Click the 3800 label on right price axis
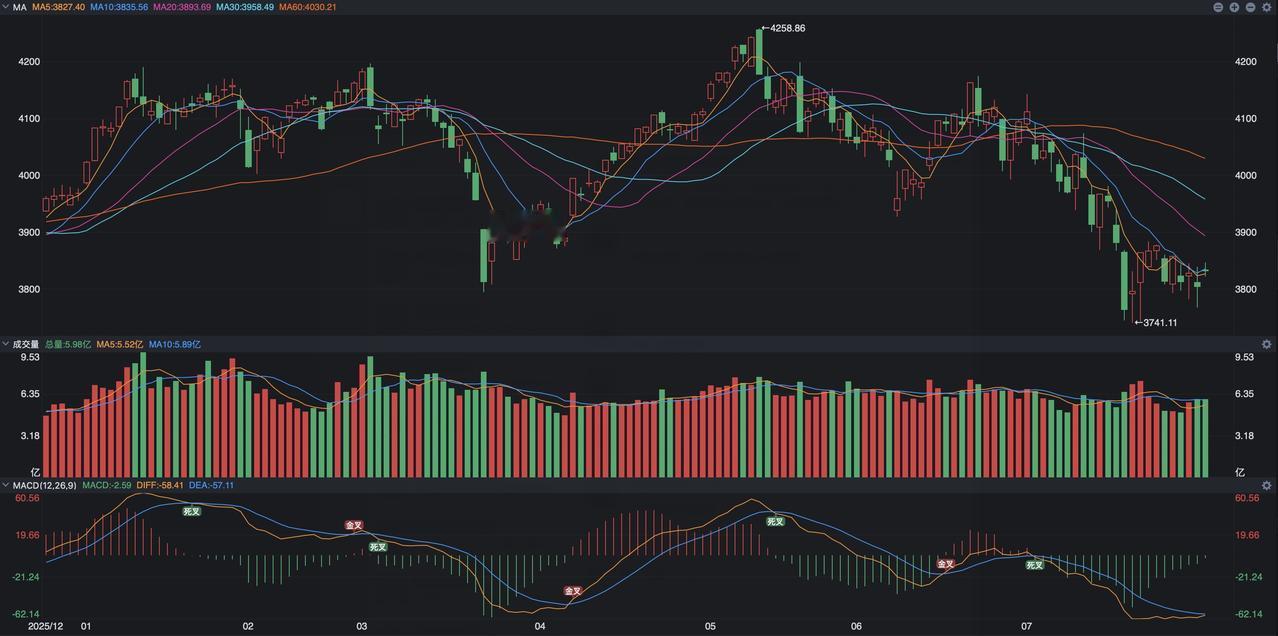 [1247, 290]
